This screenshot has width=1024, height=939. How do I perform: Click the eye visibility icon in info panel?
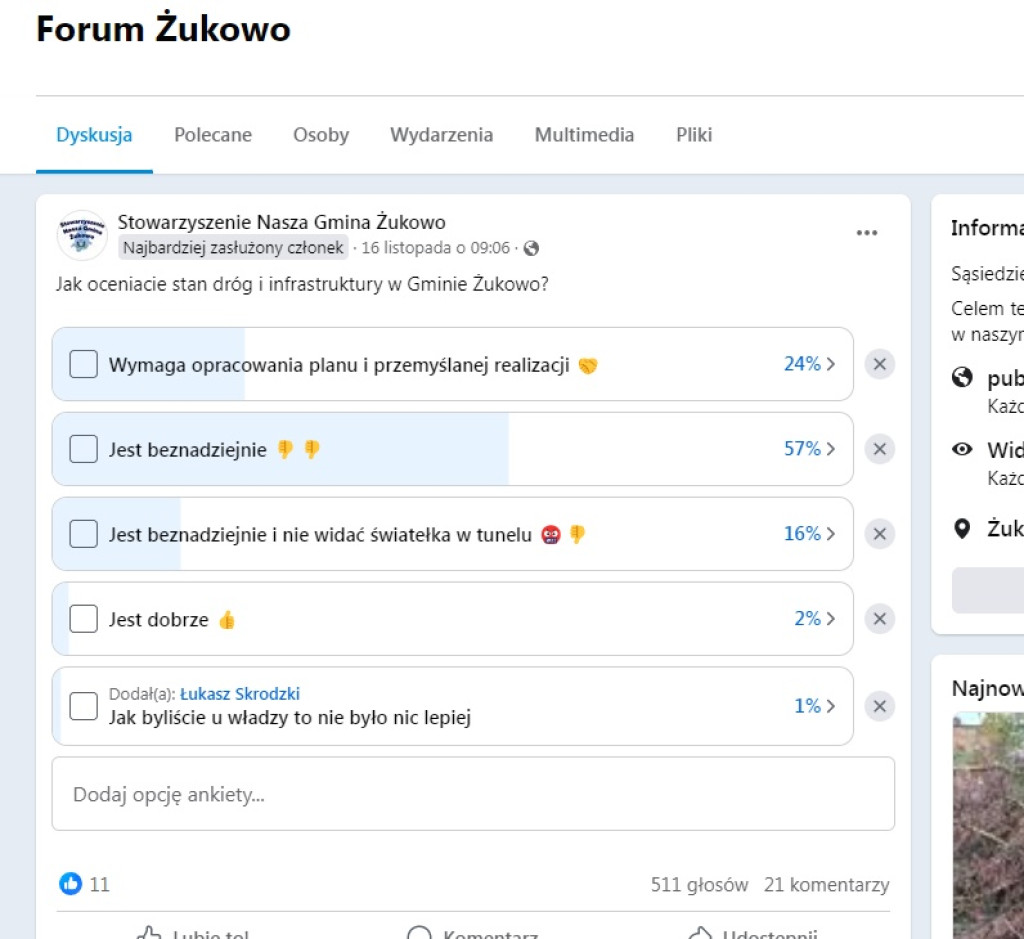(962, 449)
